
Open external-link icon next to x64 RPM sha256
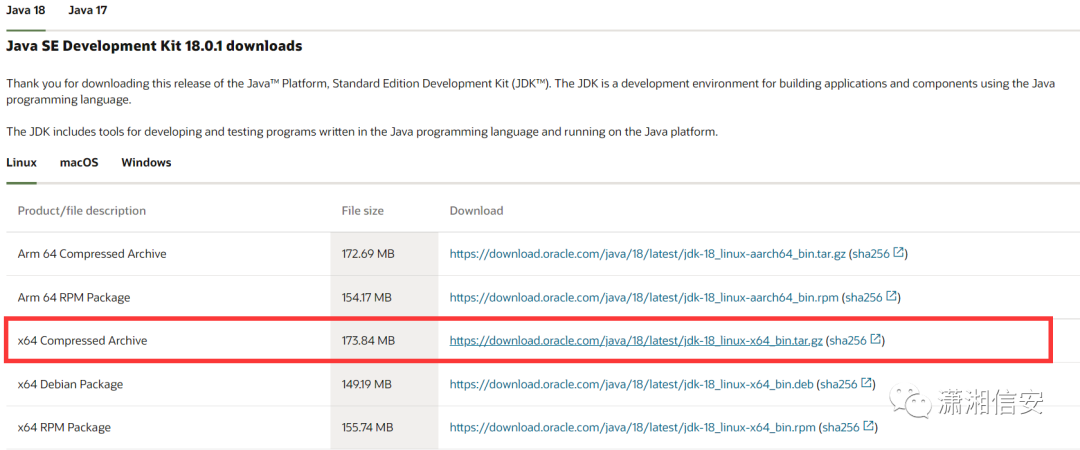869,426
